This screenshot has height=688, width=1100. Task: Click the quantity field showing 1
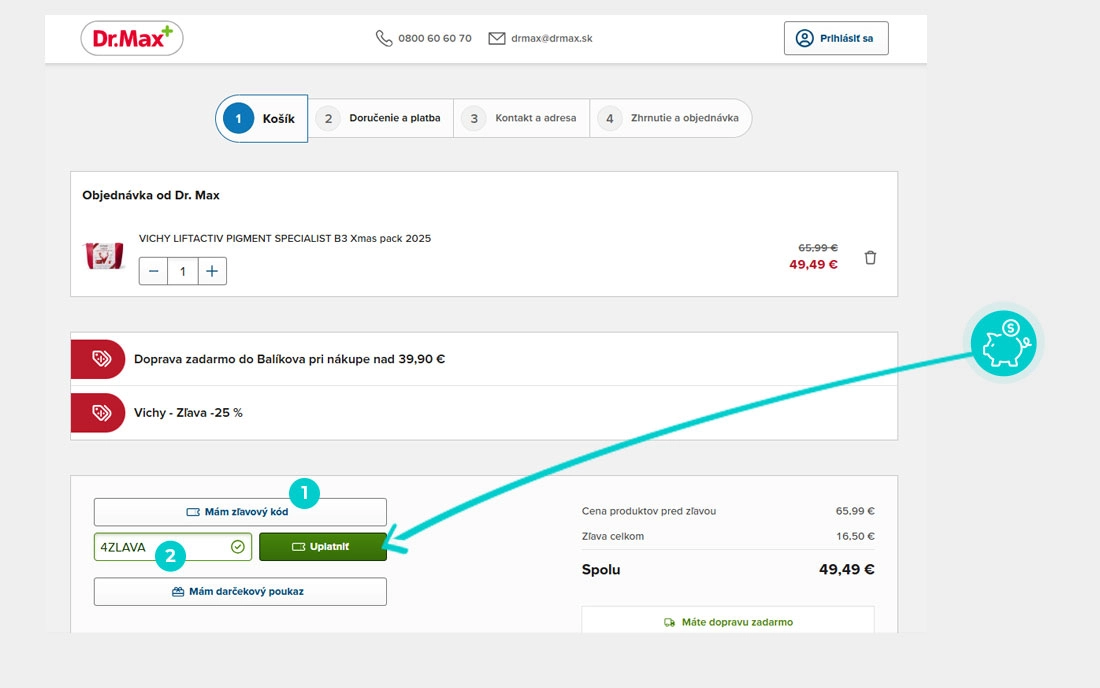(x=182, y=271)
